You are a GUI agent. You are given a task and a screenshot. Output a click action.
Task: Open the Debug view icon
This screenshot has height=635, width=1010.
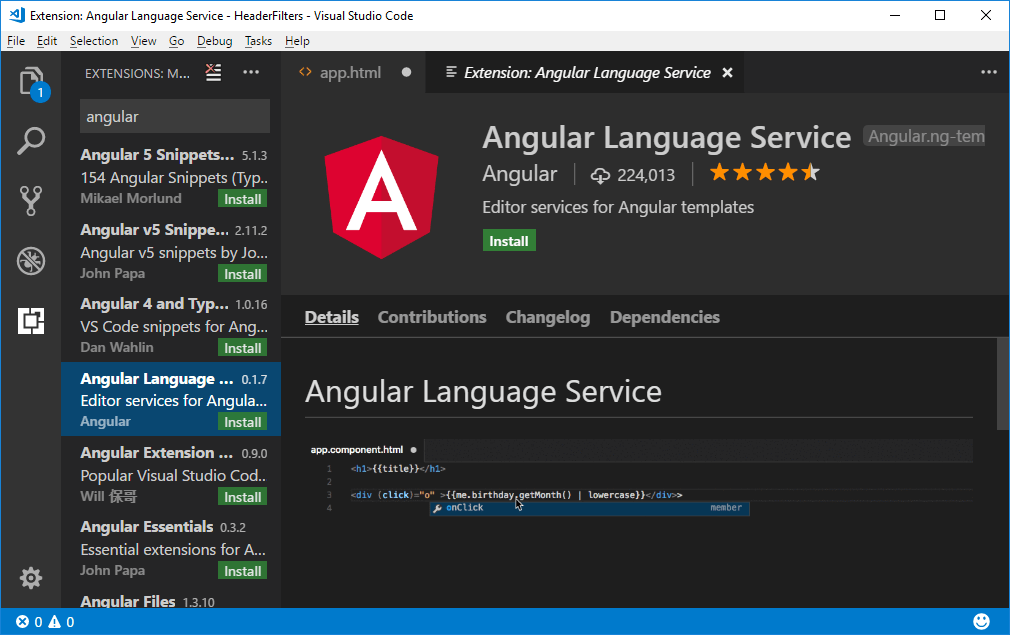tap(31, 260)
